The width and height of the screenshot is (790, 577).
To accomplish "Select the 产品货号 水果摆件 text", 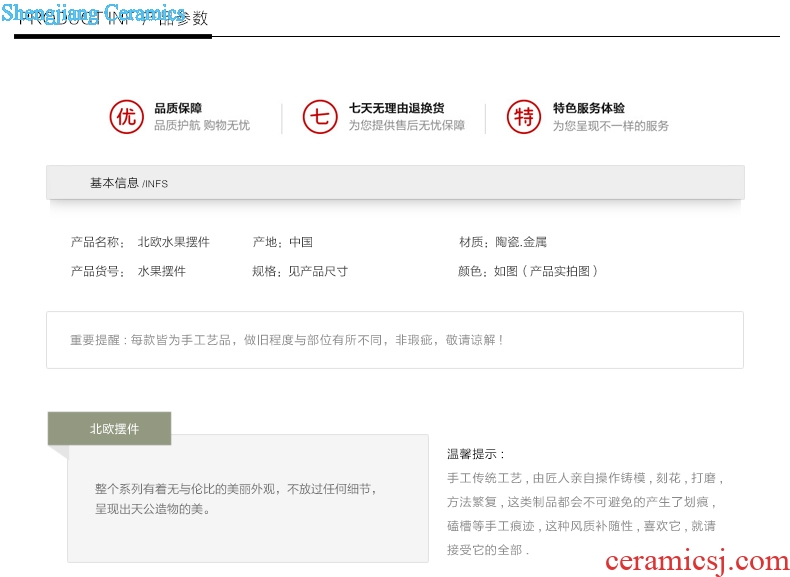I will pyautogui.click(x=128, y=271).
